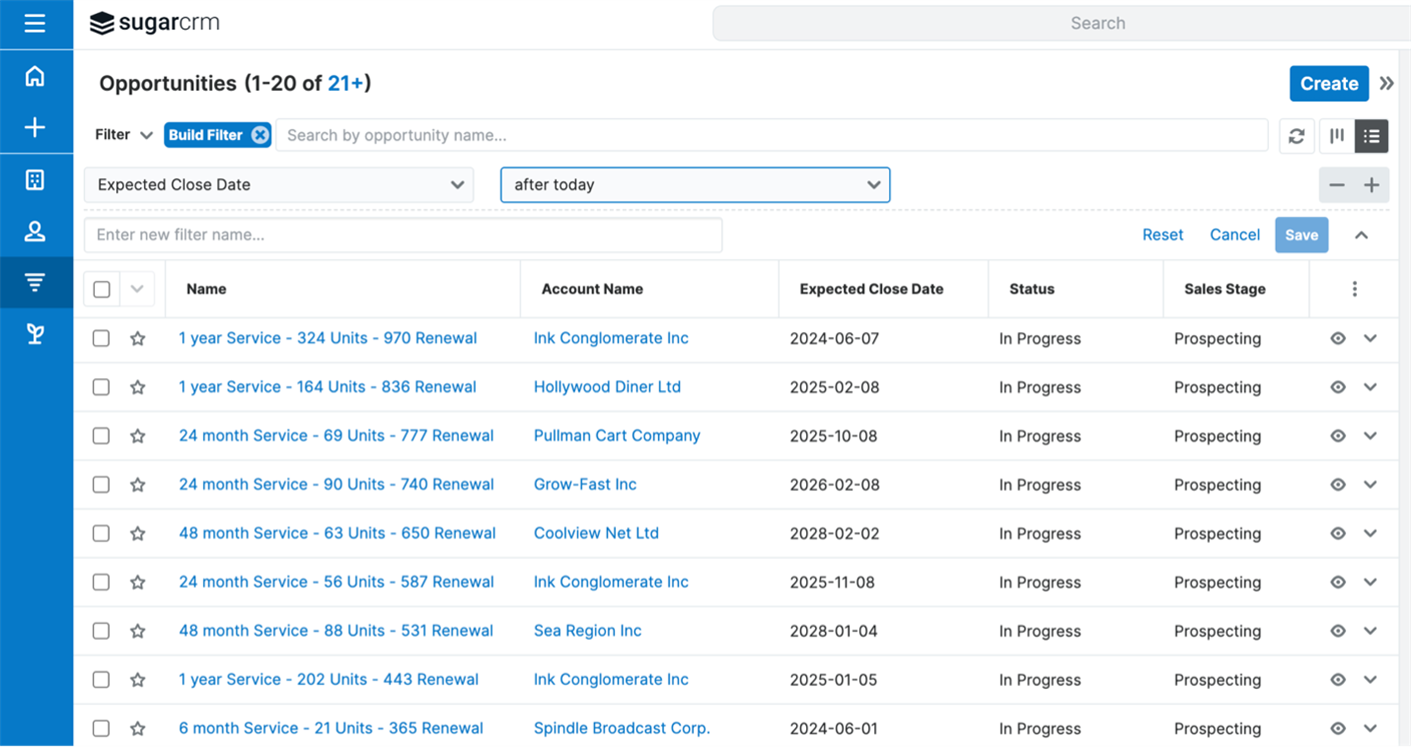Viewport: 1411px width, 749px height.
Task: Switch to the tile (kanban) view
Action: (1337, 136)
